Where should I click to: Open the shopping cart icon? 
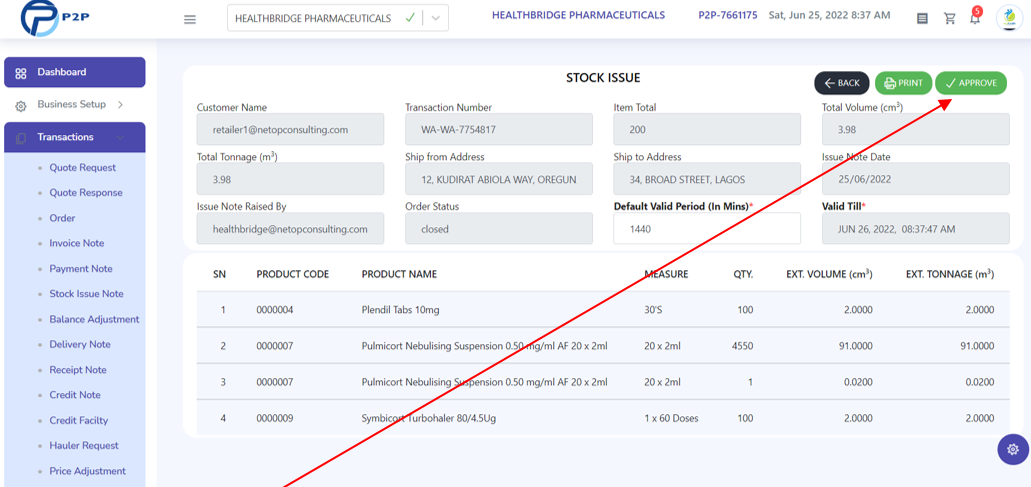pos(949,18)
